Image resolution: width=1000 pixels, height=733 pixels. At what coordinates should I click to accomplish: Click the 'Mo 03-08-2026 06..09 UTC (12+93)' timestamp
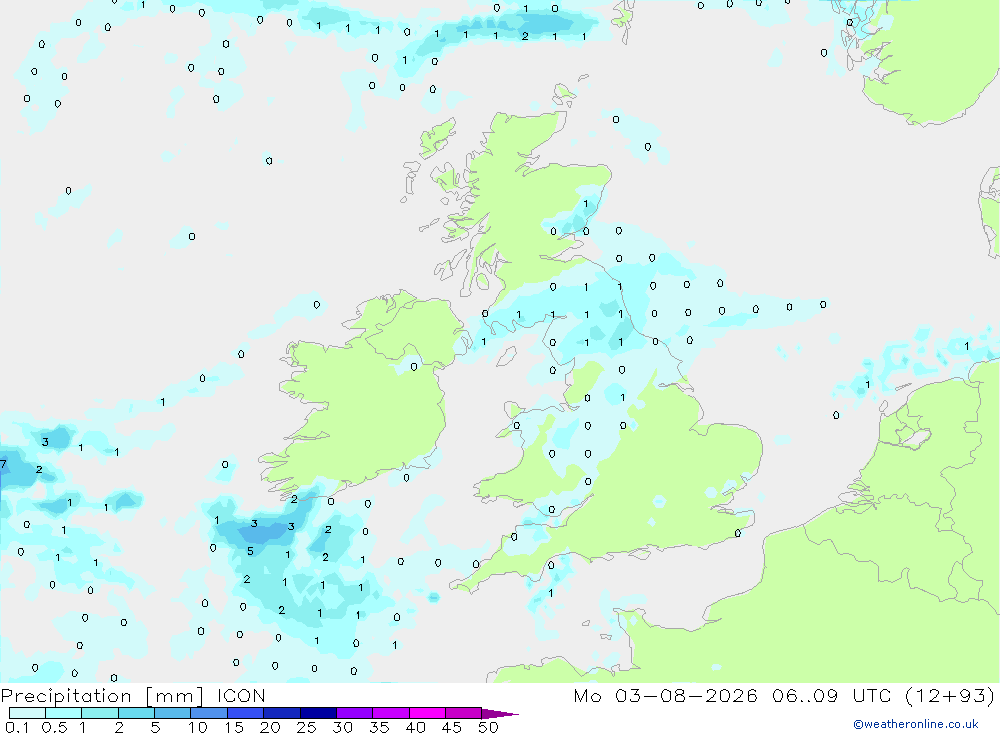click(784, 696)
